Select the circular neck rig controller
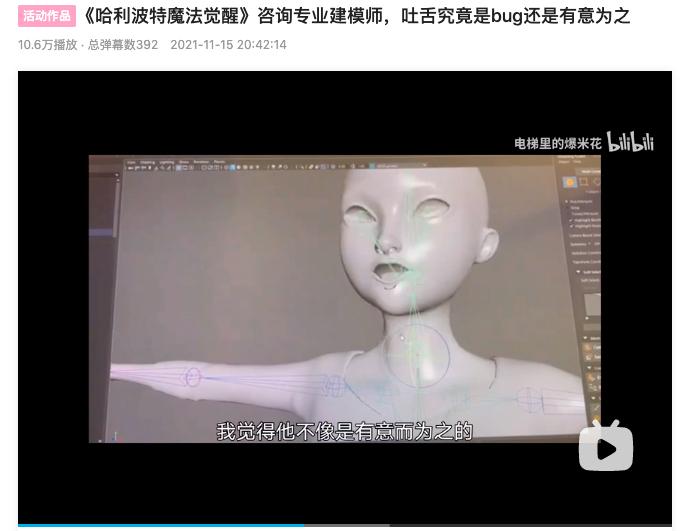The image size is (682, 531). click(x=416, y=355)
